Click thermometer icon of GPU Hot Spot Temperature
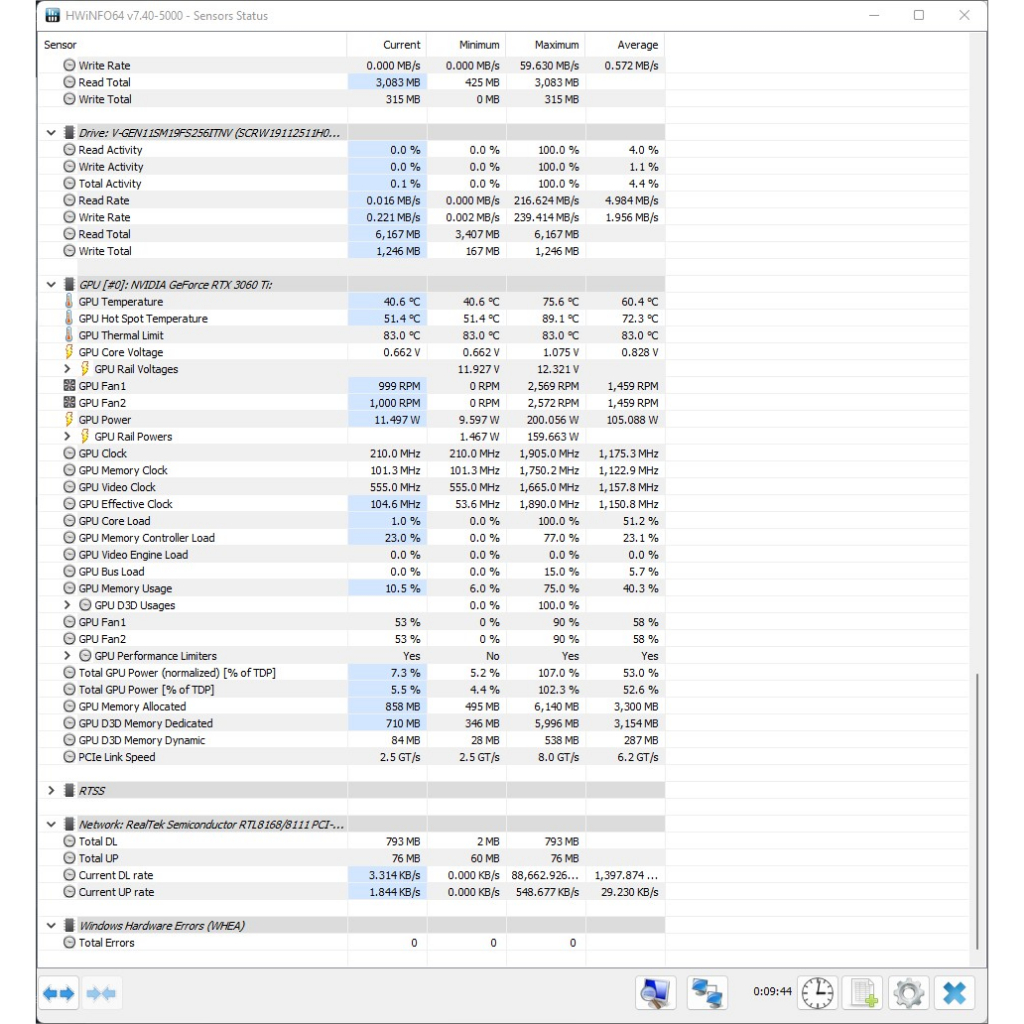The width and height of the screenshot is (1024, 1024). point(69,318)
